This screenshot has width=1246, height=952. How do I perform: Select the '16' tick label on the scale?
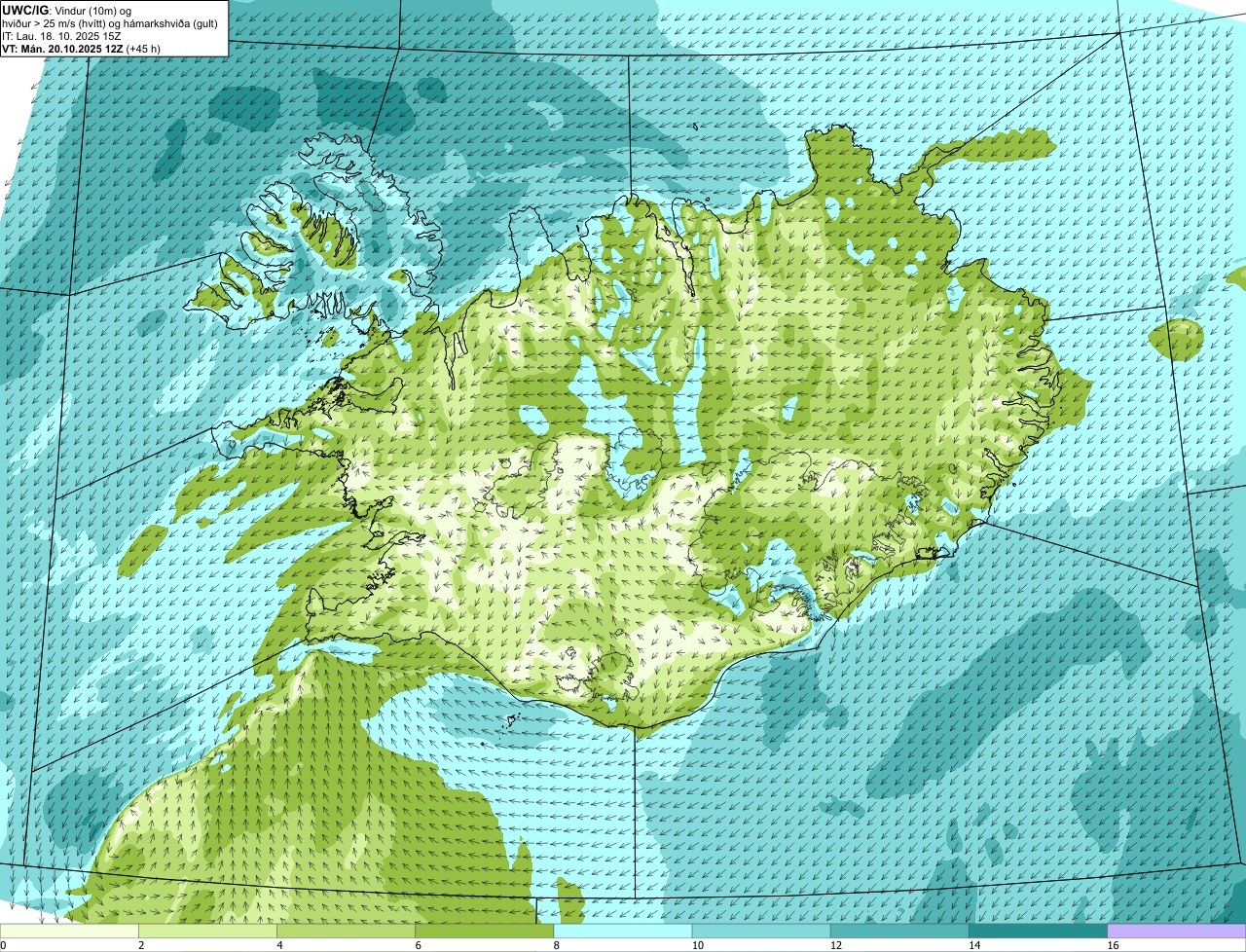coord(1114,945)
